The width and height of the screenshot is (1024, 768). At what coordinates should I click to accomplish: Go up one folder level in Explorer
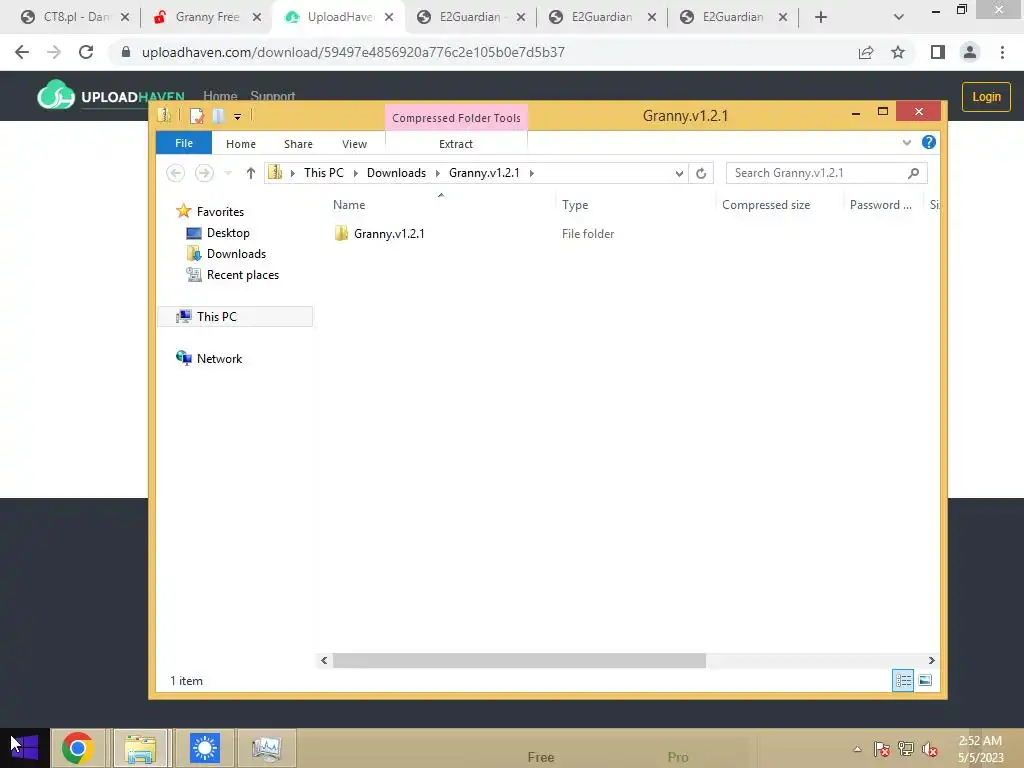coord(250,173)
